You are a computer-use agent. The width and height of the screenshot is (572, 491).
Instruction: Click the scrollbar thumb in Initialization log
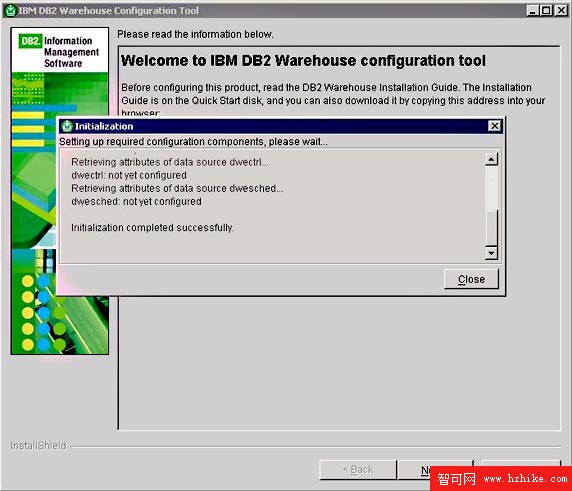(491, 228)
